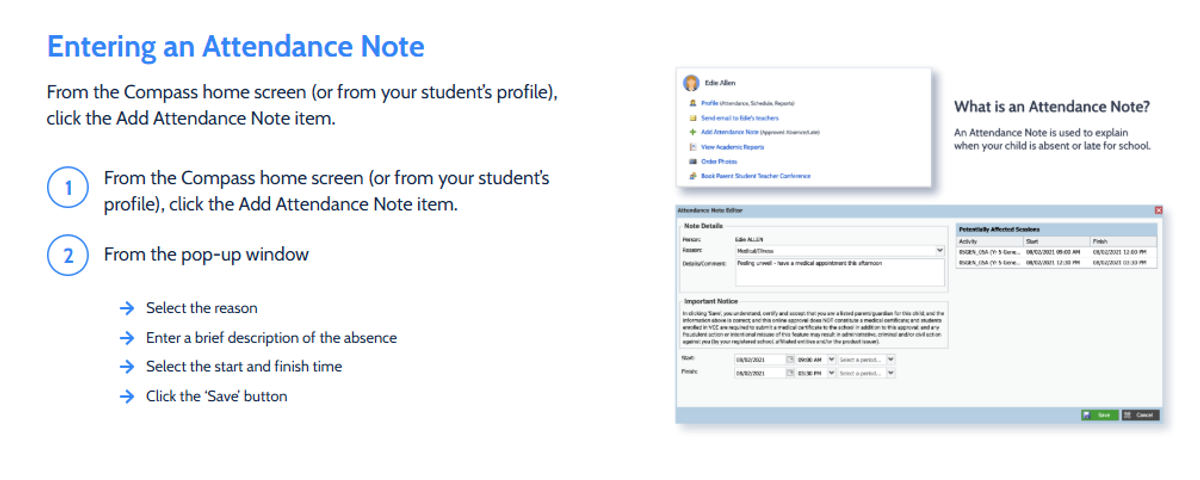Open Book Parent Student Teacher Conference link
1200x480 pixels.
(x=756, y=176)
